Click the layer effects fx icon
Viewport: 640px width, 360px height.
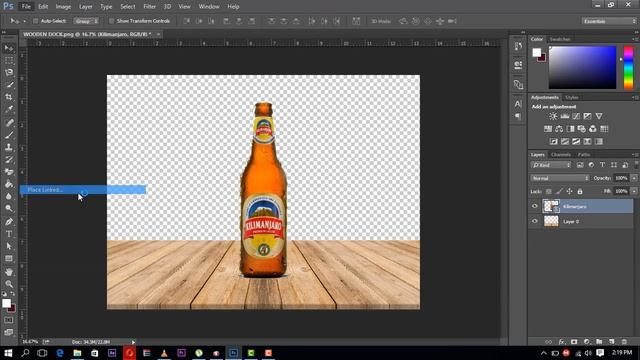(x=562, y=342)
